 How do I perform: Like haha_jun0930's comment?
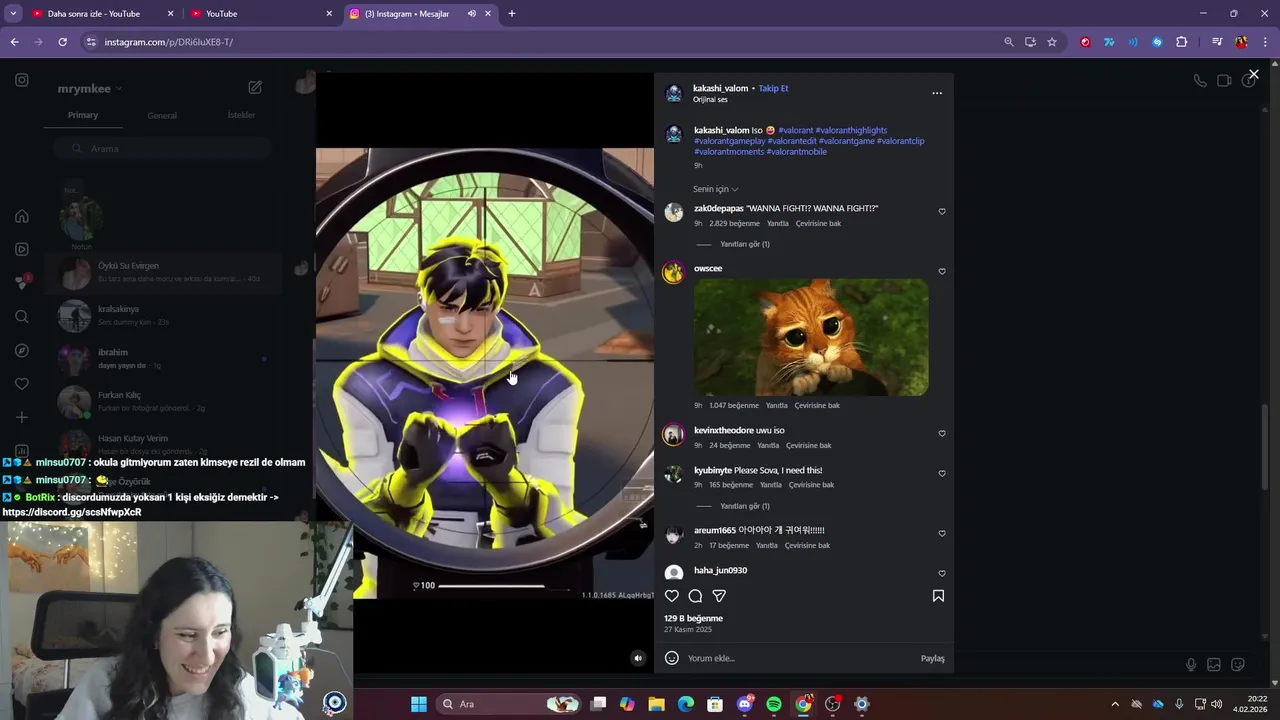pyautogui.click(x=942, y=574)
